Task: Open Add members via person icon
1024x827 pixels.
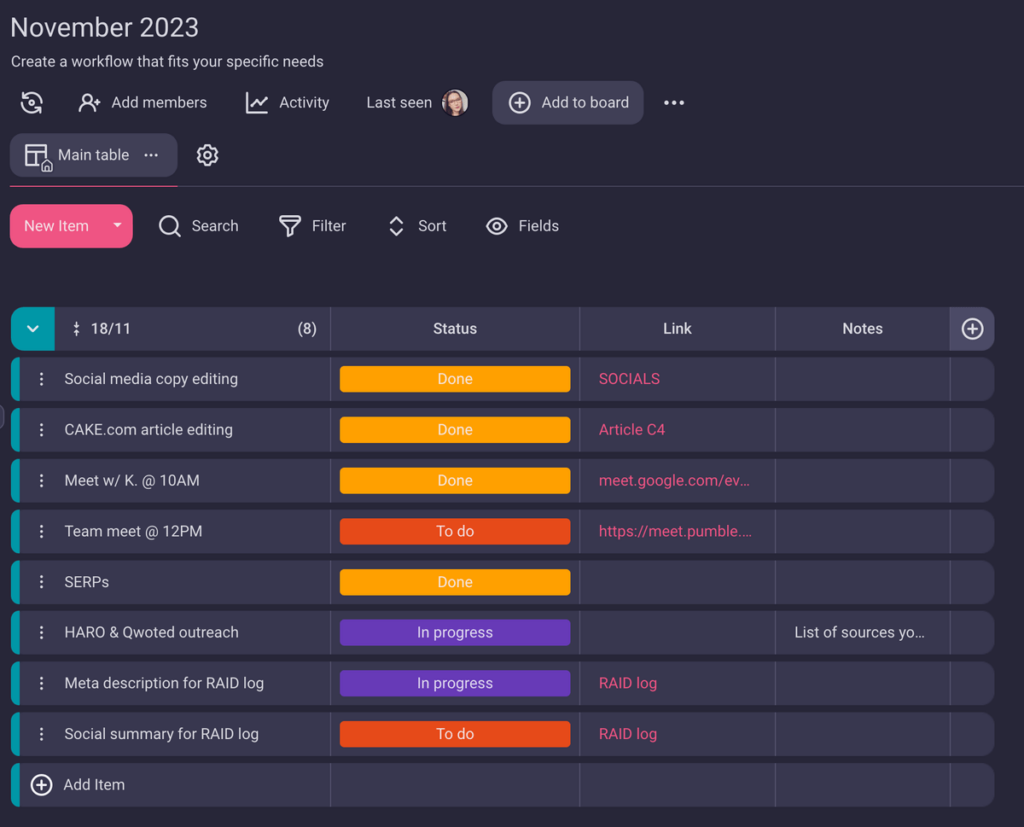Action: pos(90,102)
